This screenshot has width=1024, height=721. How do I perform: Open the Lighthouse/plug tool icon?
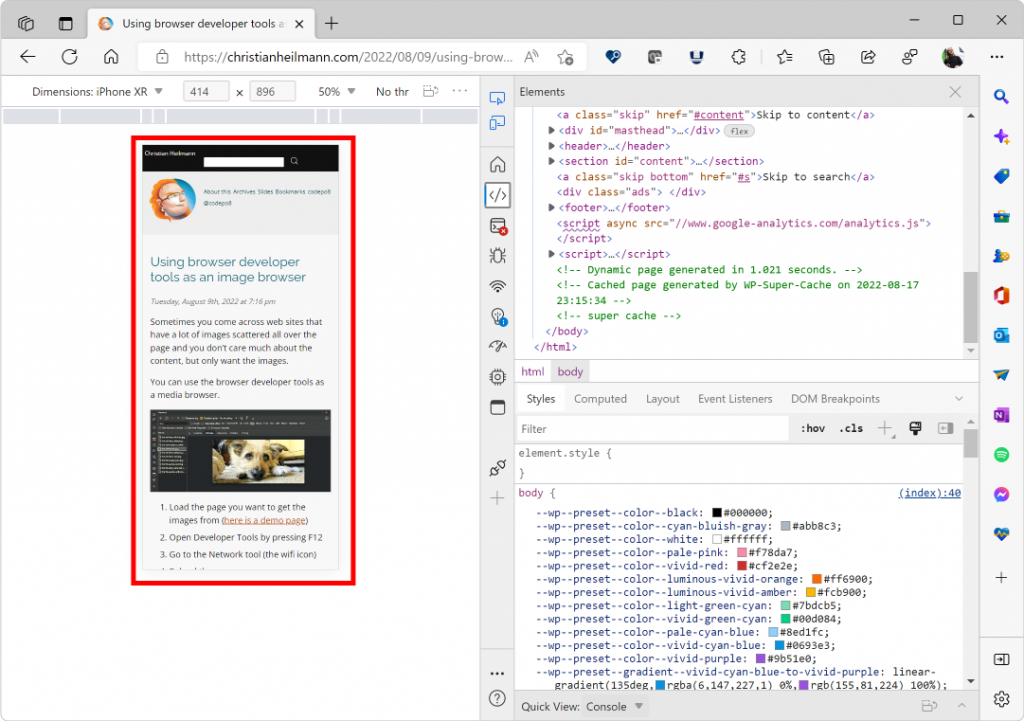497,468
